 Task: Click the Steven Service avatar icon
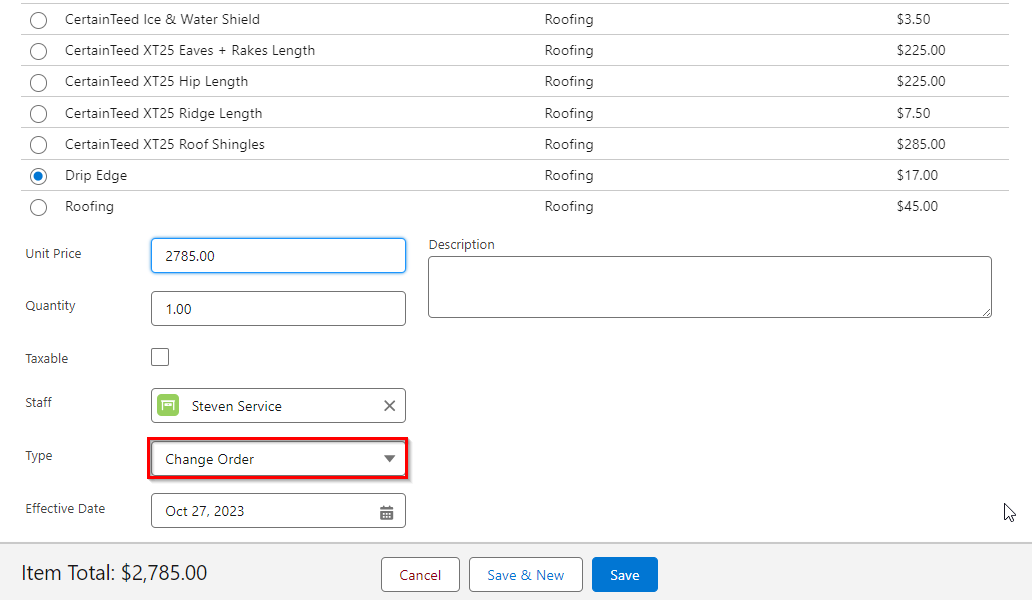click(x=167, y=406)
